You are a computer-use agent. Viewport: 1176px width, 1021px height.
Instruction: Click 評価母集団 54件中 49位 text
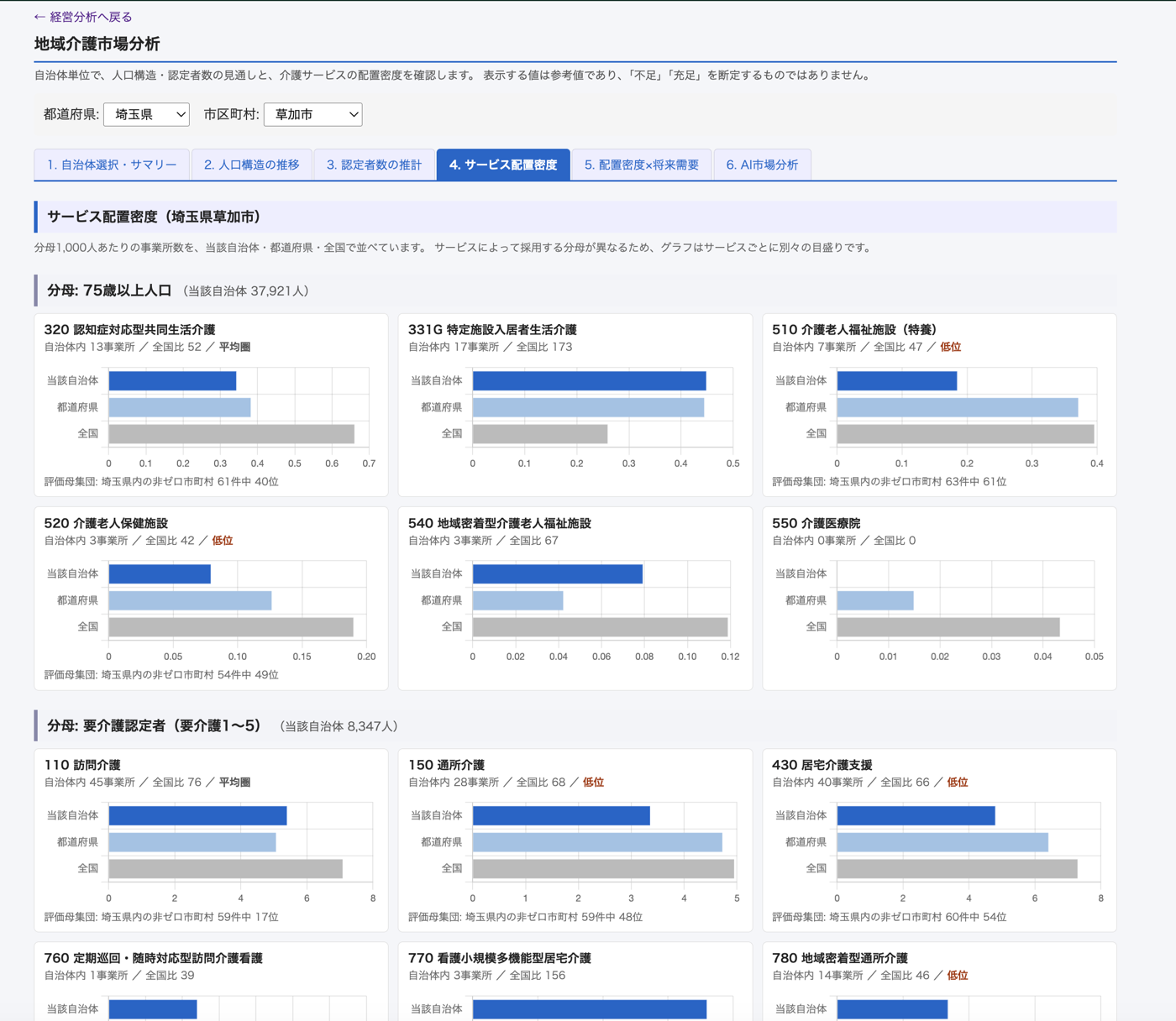point(161,675)
